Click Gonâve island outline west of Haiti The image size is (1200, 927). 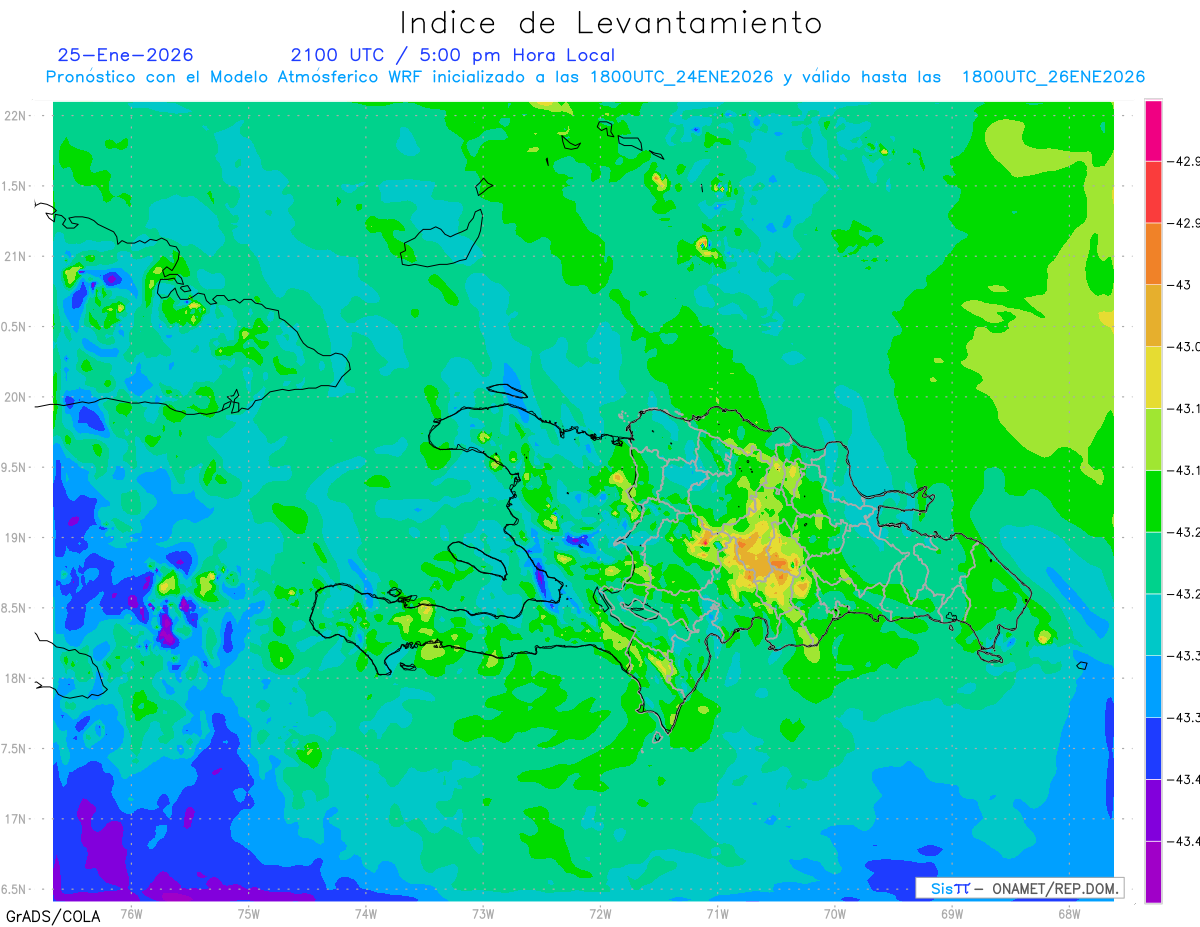click(476, 558)
